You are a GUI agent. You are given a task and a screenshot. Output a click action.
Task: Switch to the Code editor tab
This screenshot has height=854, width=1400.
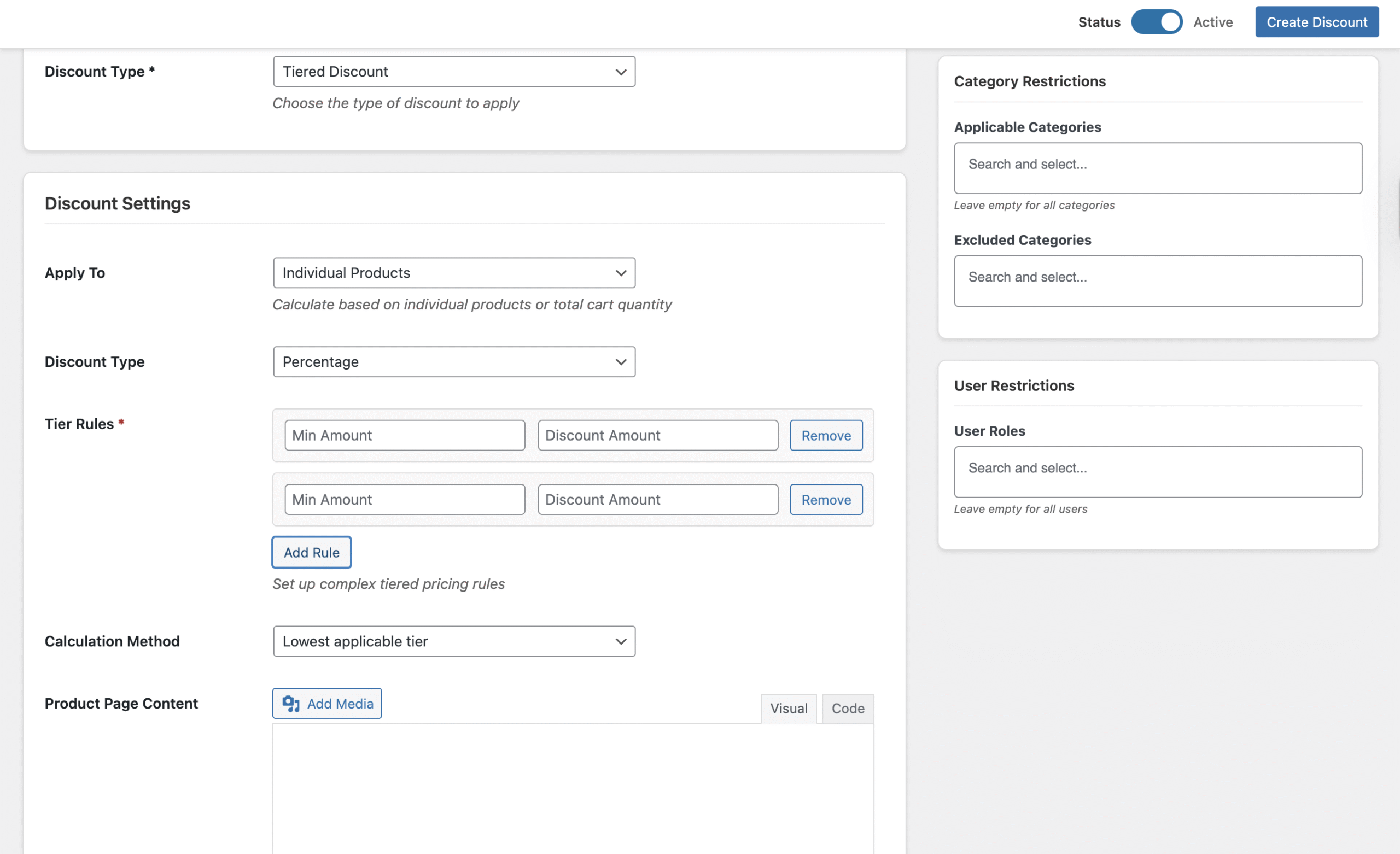tap(847, 709)
